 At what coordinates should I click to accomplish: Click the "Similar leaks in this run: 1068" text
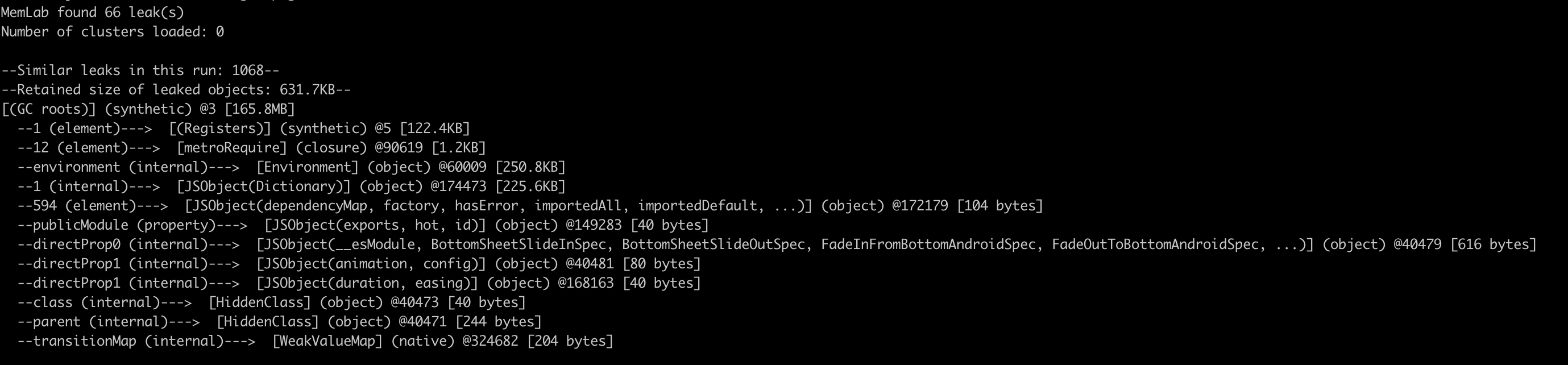140,70
